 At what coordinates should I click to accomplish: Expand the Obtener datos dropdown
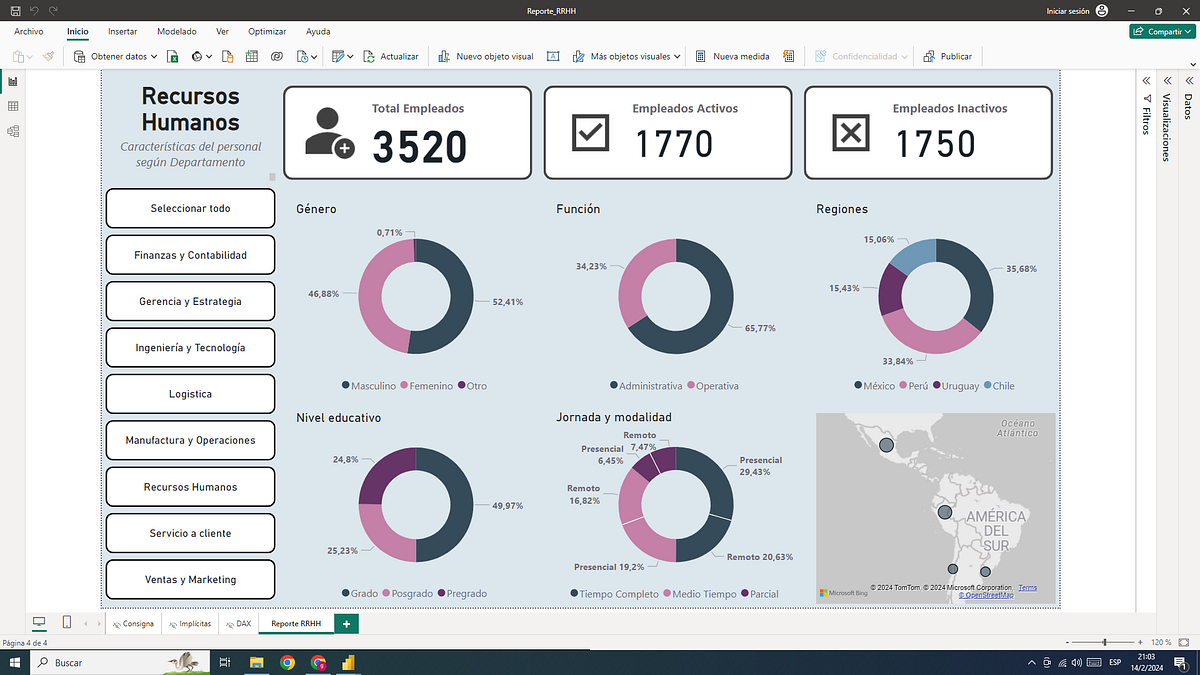click(155, 57)
